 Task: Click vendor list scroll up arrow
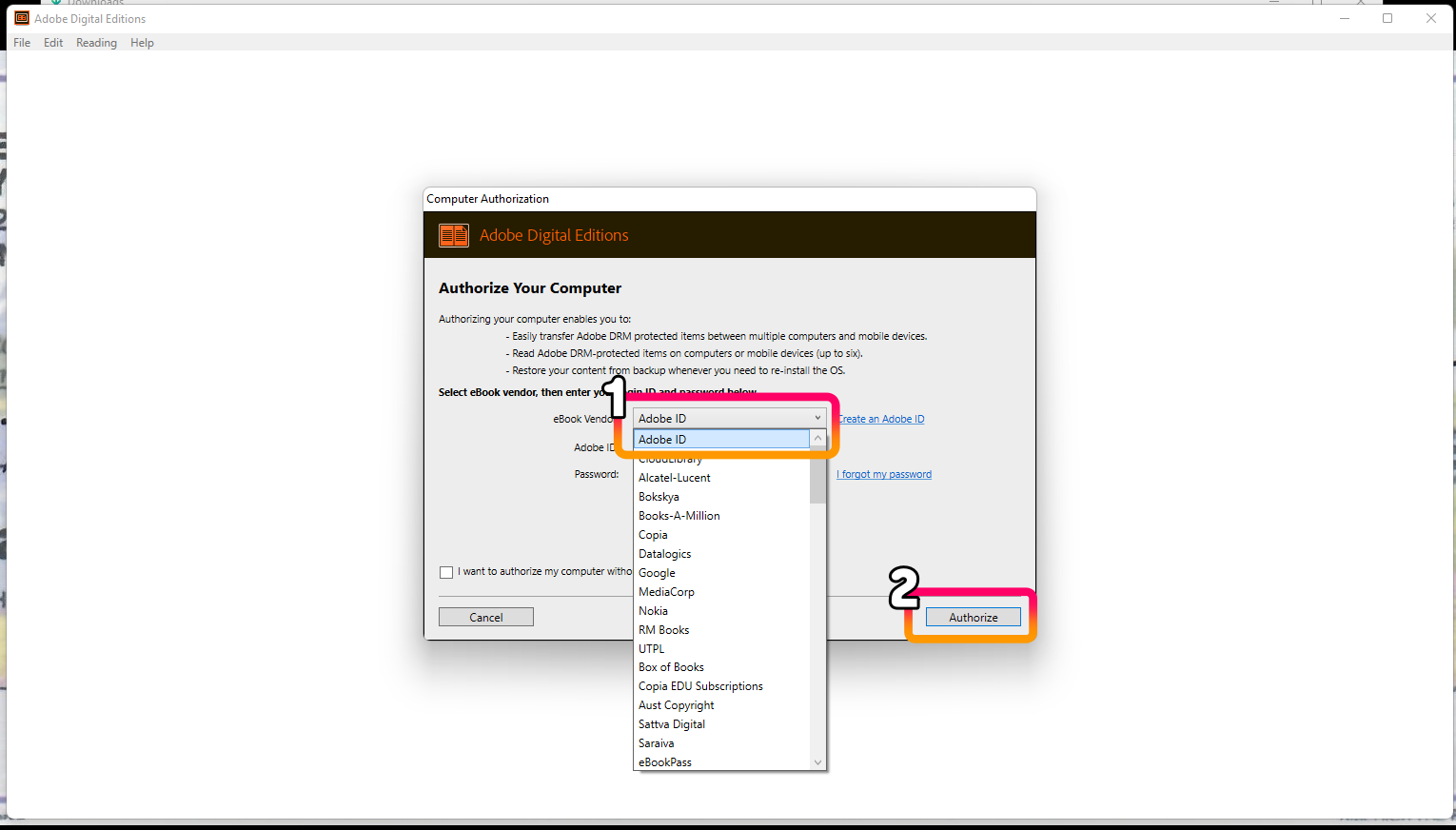coord(817,439)
